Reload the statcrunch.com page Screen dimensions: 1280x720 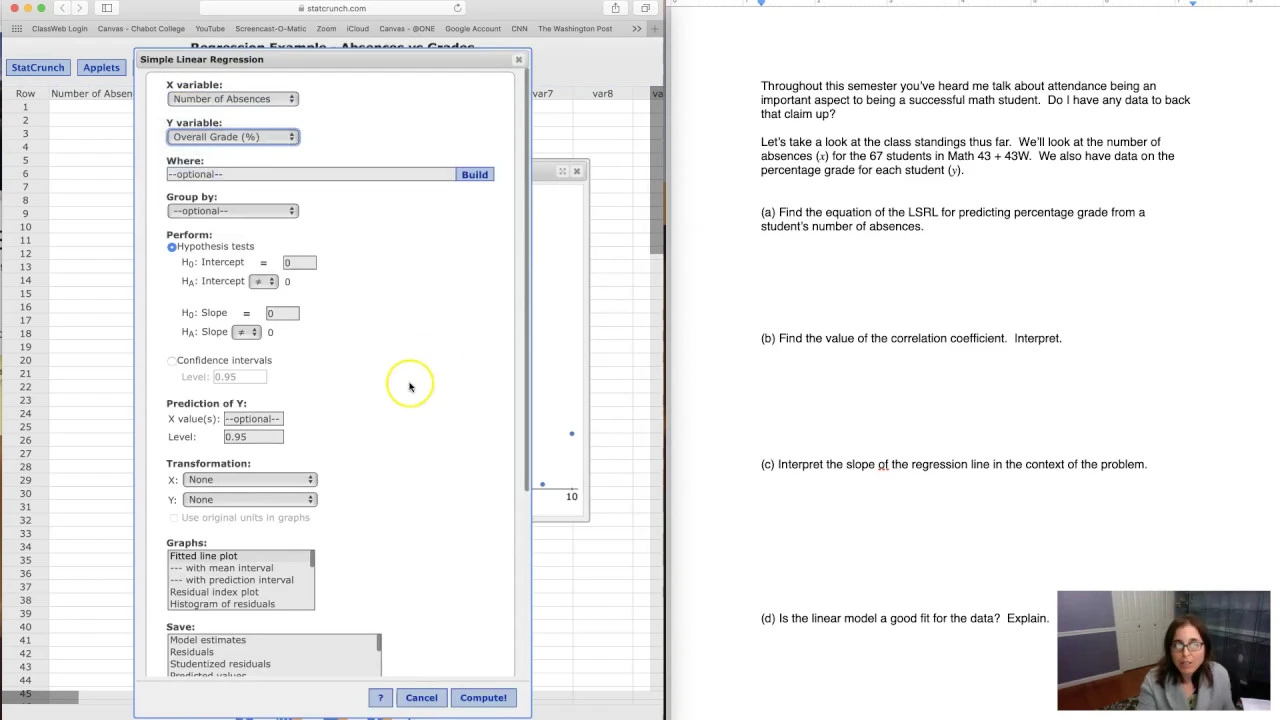tap(457, 8)
